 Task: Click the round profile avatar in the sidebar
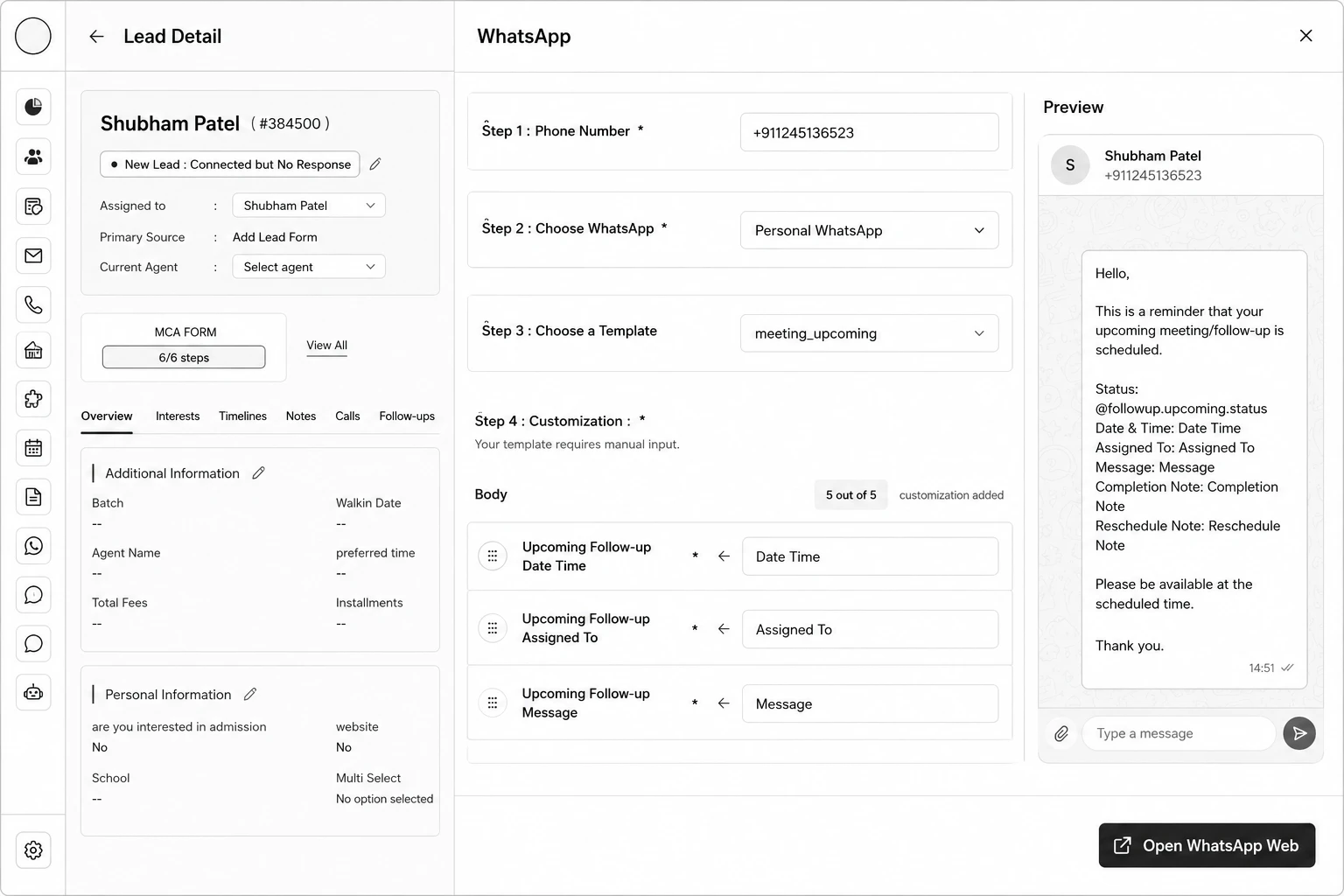[x=33, y=37]
